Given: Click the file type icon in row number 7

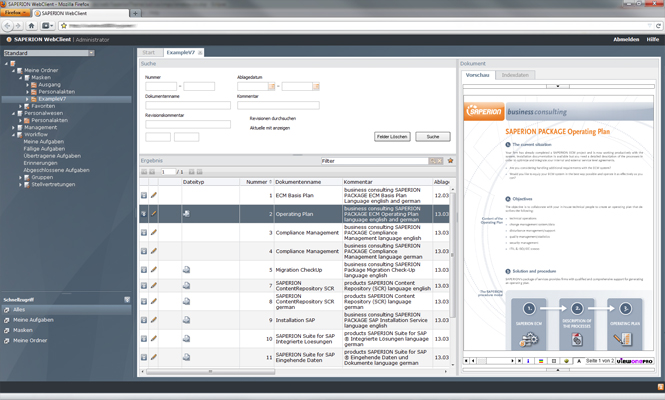Looking at the screenshot, I should point(186,285).
